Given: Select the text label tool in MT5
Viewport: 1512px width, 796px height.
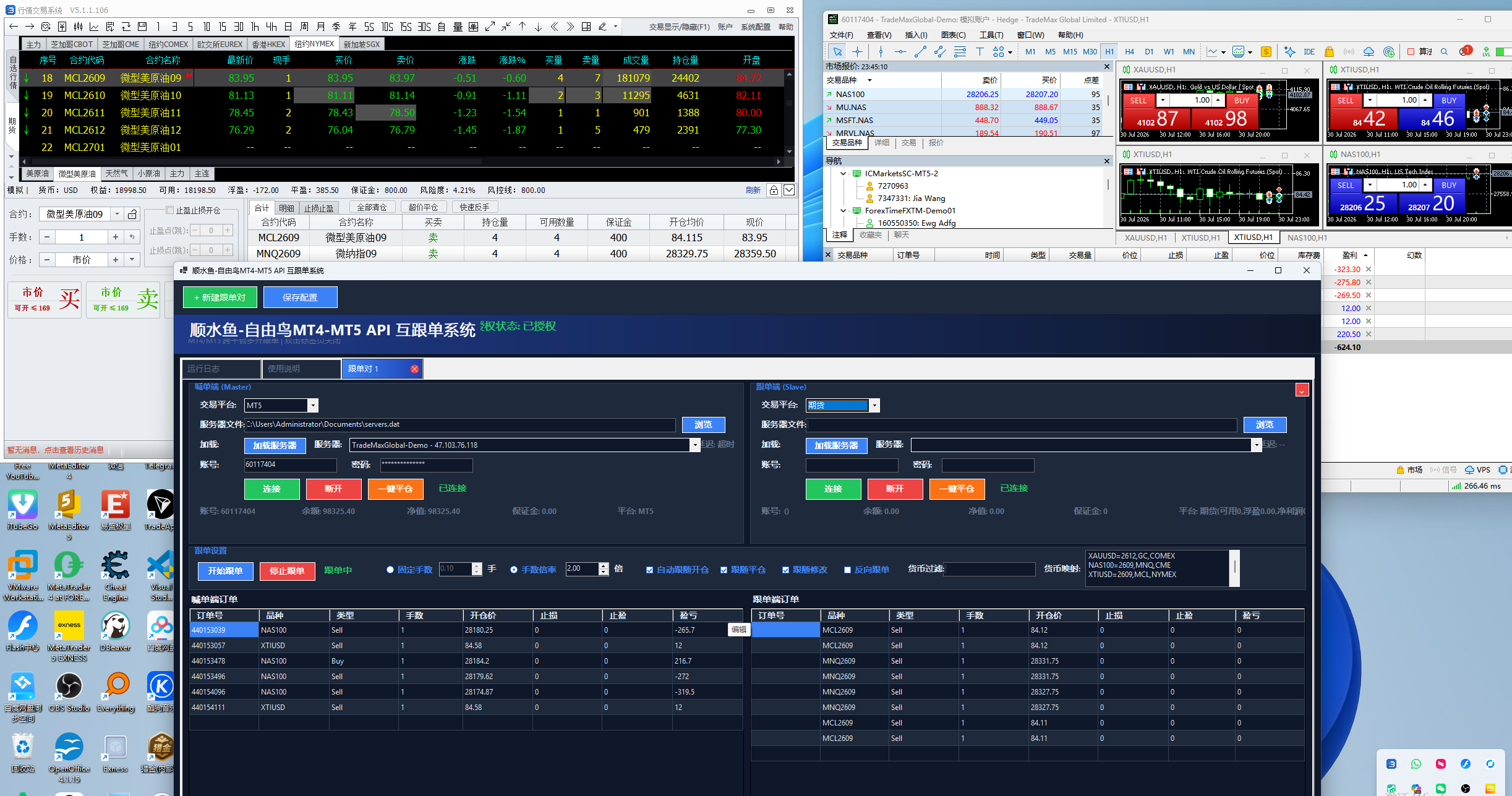Looking at the screenshot, I should [980, 52].
